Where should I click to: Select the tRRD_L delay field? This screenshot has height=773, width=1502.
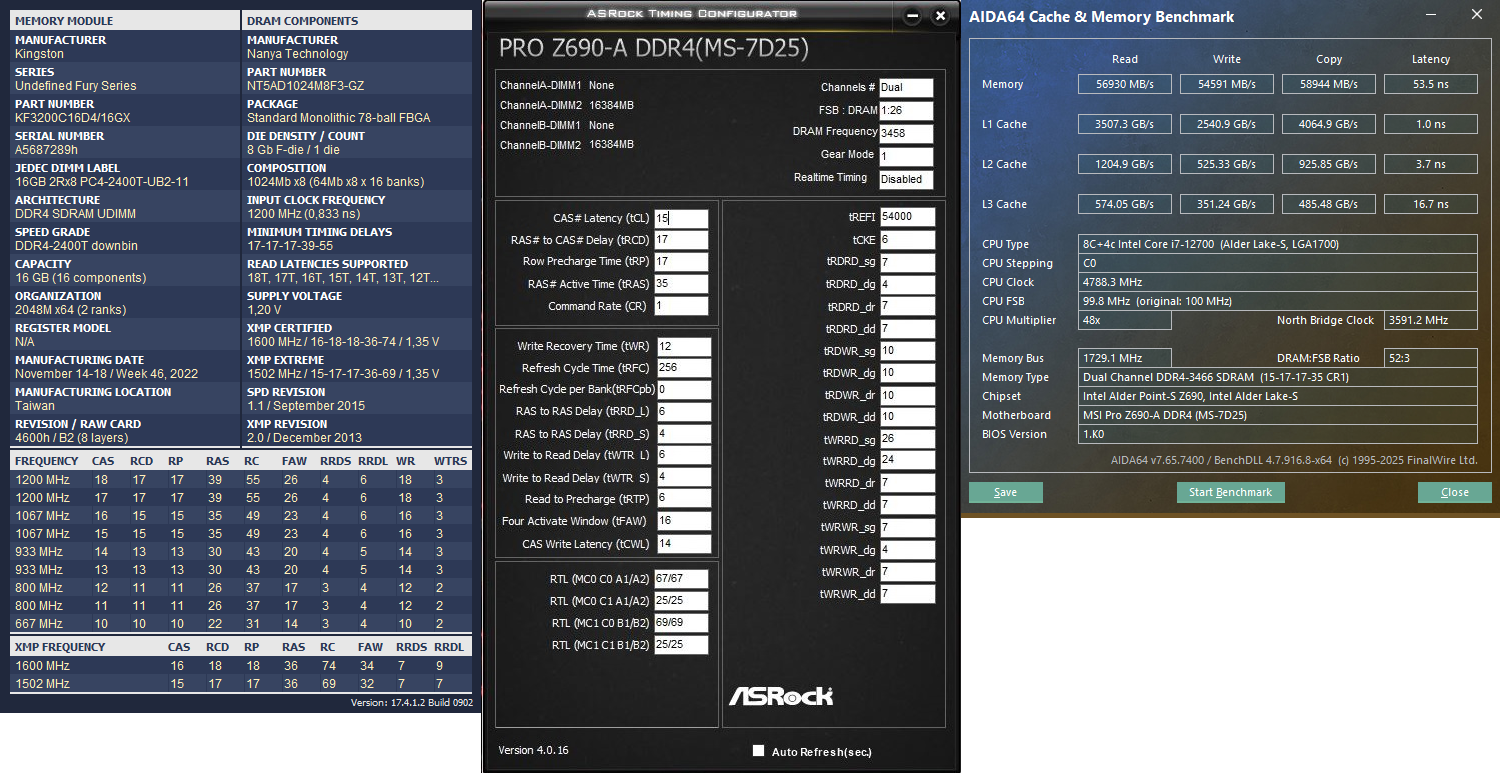tap(684, 412)
